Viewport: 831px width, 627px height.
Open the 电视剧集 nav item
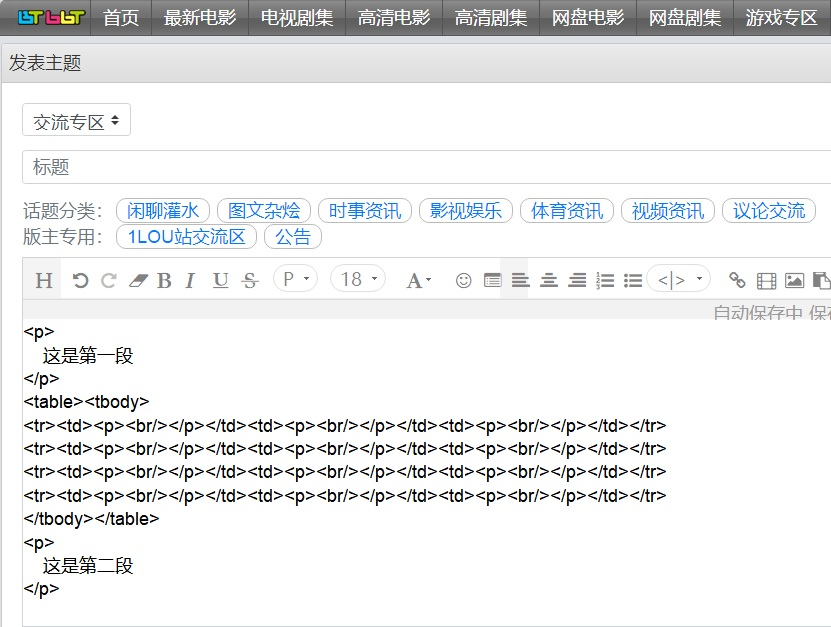pos(297,17)
